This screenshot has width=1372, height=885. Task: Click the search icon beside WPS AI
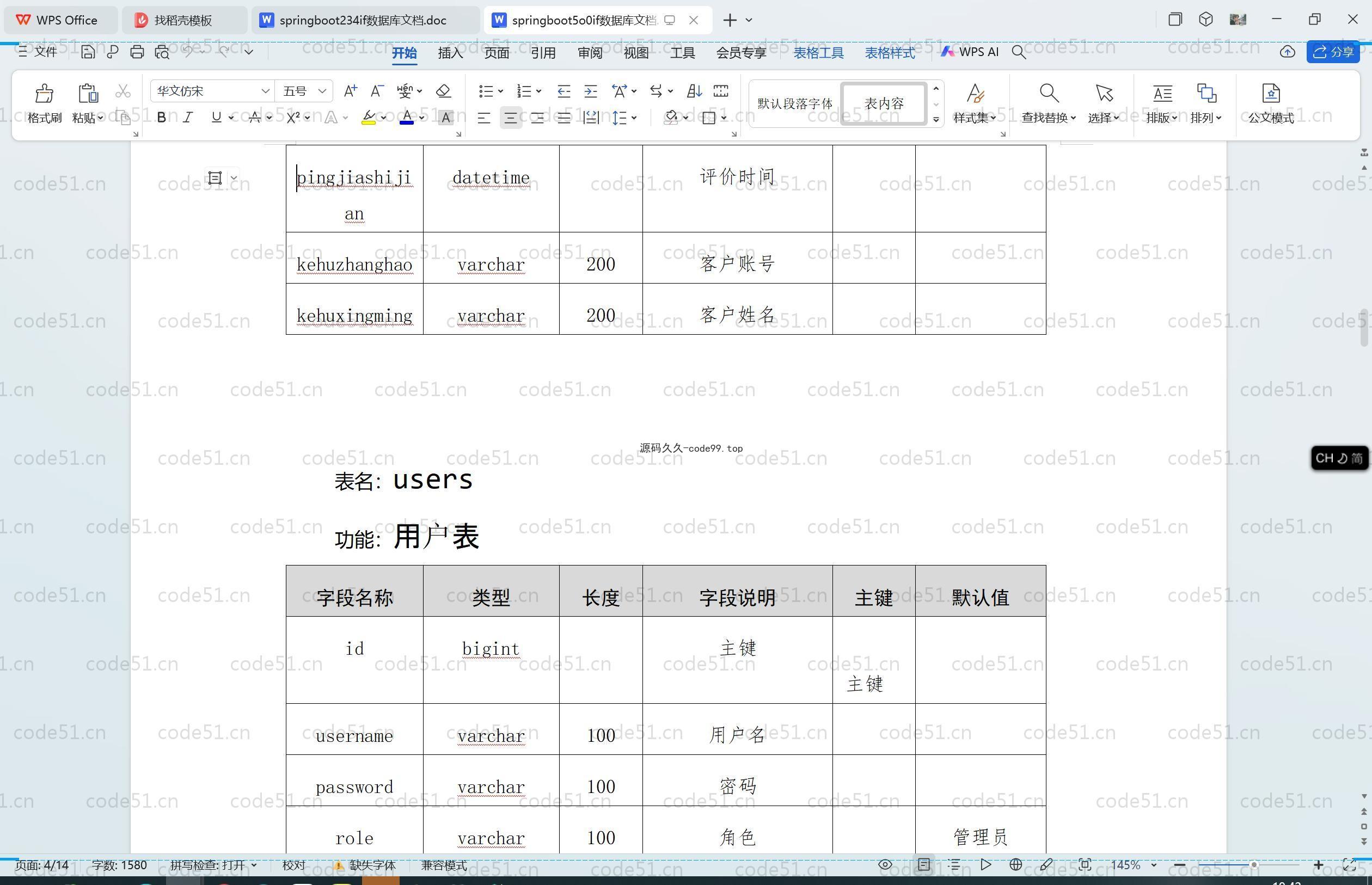pyautogui.click(x=1019, y=52)
